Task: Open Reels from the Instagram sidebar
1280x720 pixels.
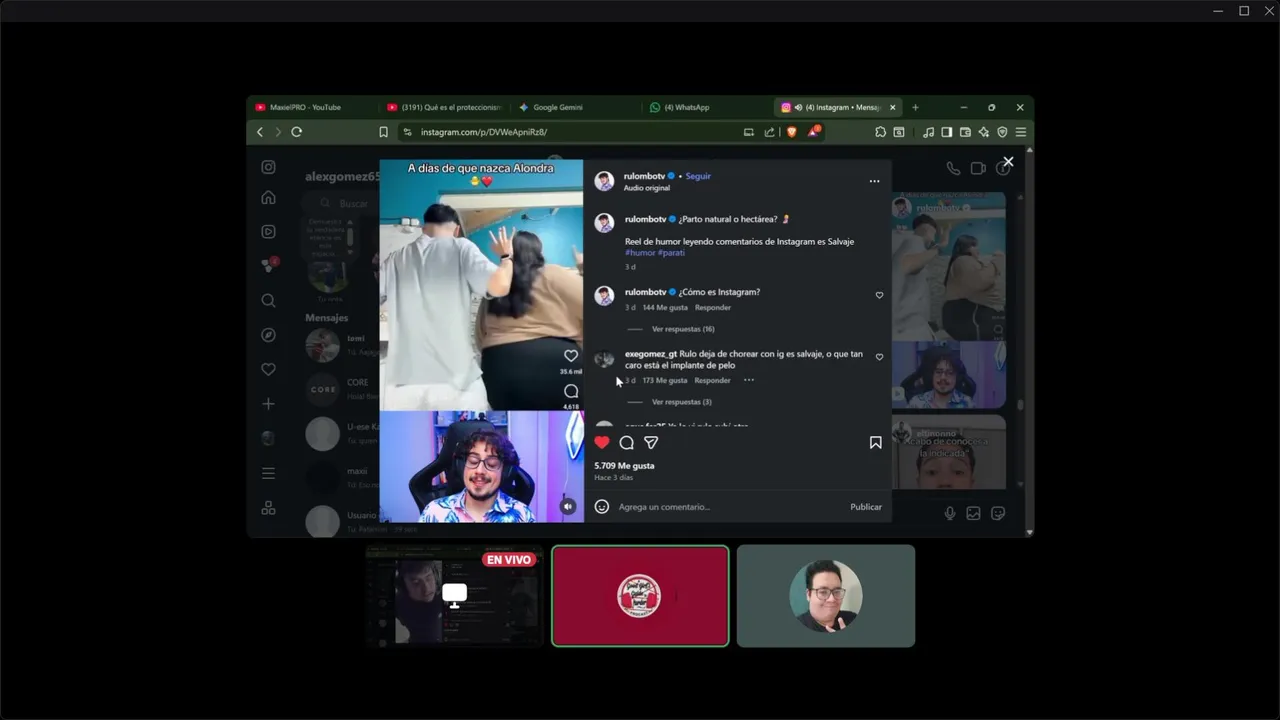Action: coord(268,232)
